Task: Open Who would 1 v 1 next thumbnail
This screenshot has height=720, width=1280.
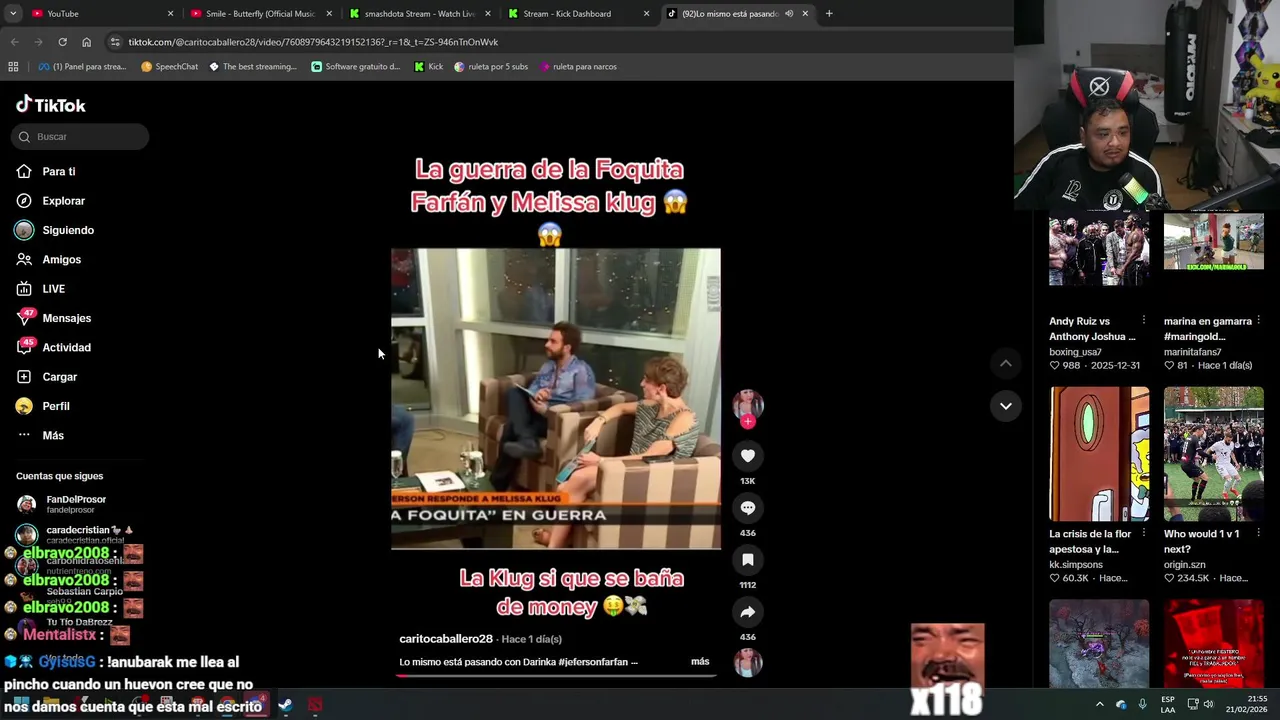Action: coord(1213,454)
